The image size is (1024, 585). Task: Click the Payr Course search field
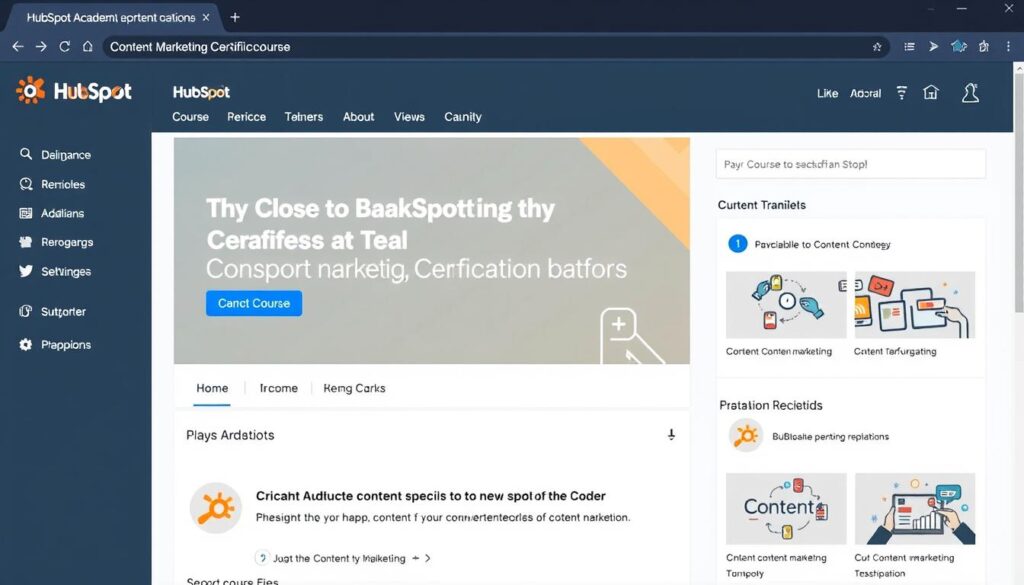(x=851, y=164)
